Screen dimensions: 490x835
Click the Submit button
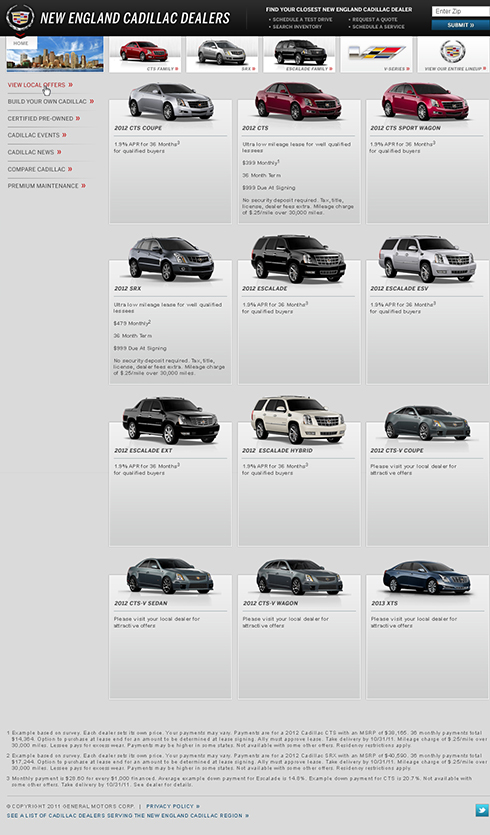(x=460, y=25)
